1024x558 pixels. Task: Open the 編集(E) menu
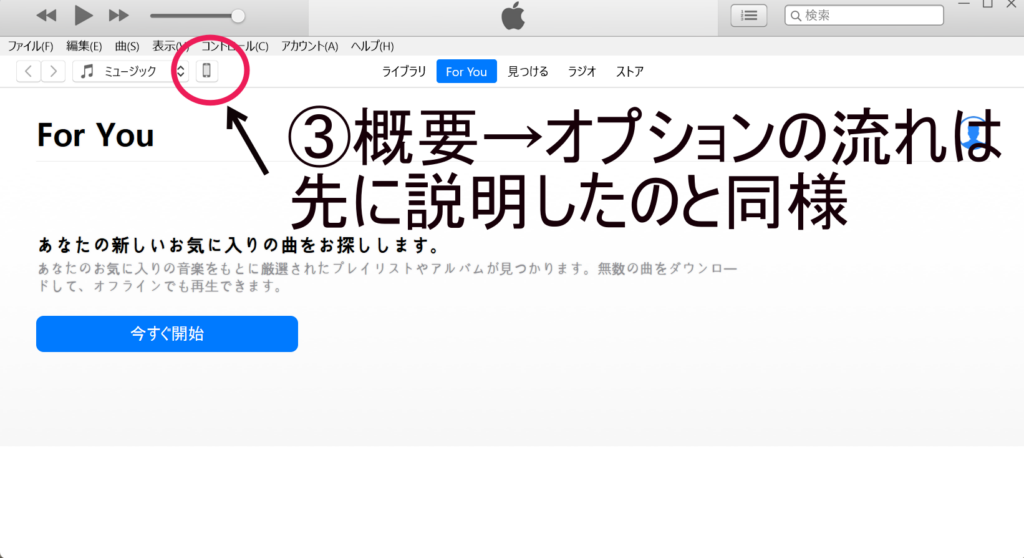[84, 46]
